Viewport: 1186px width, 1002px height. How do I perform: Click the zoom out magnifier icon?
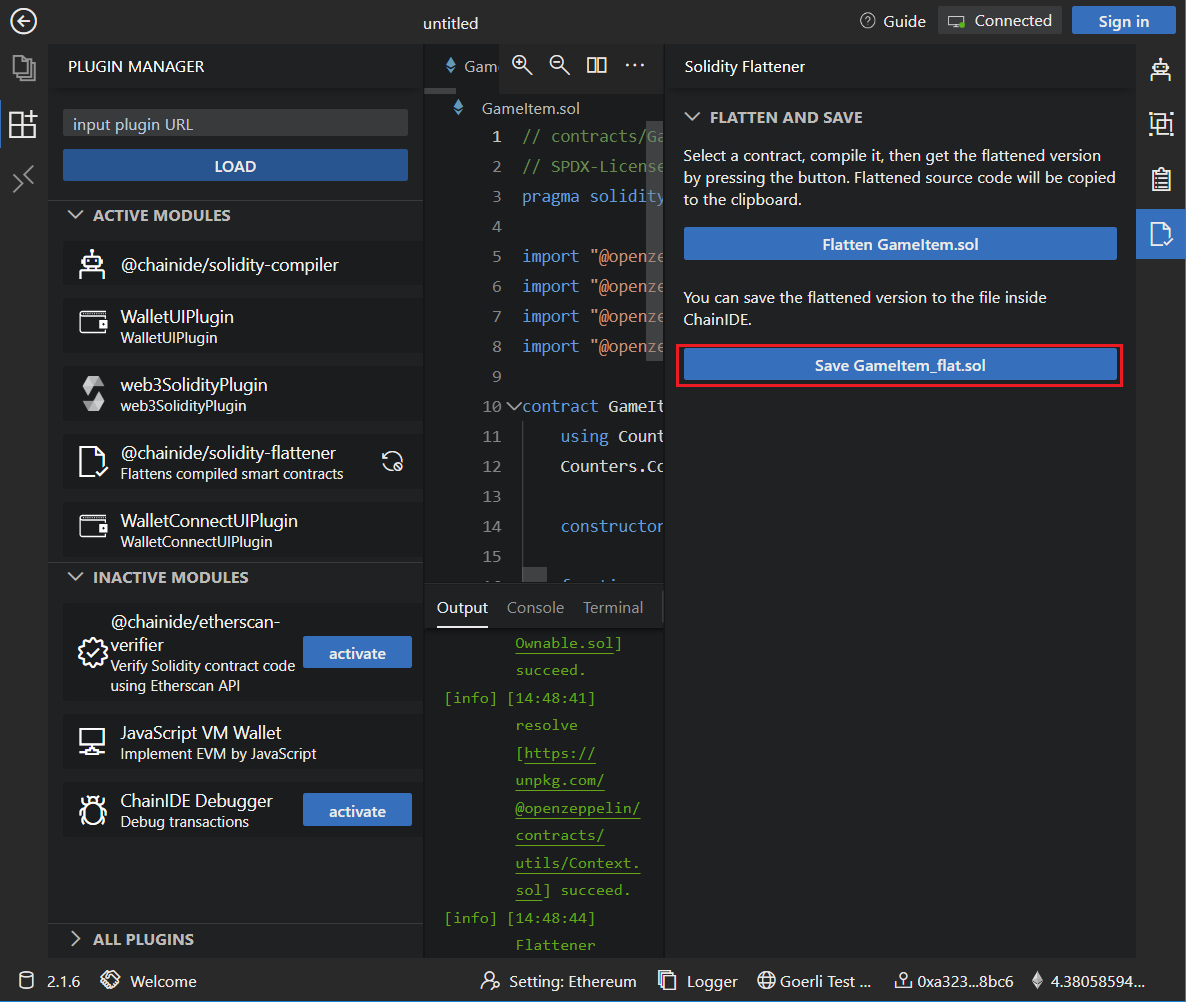[x=559, y=66]
